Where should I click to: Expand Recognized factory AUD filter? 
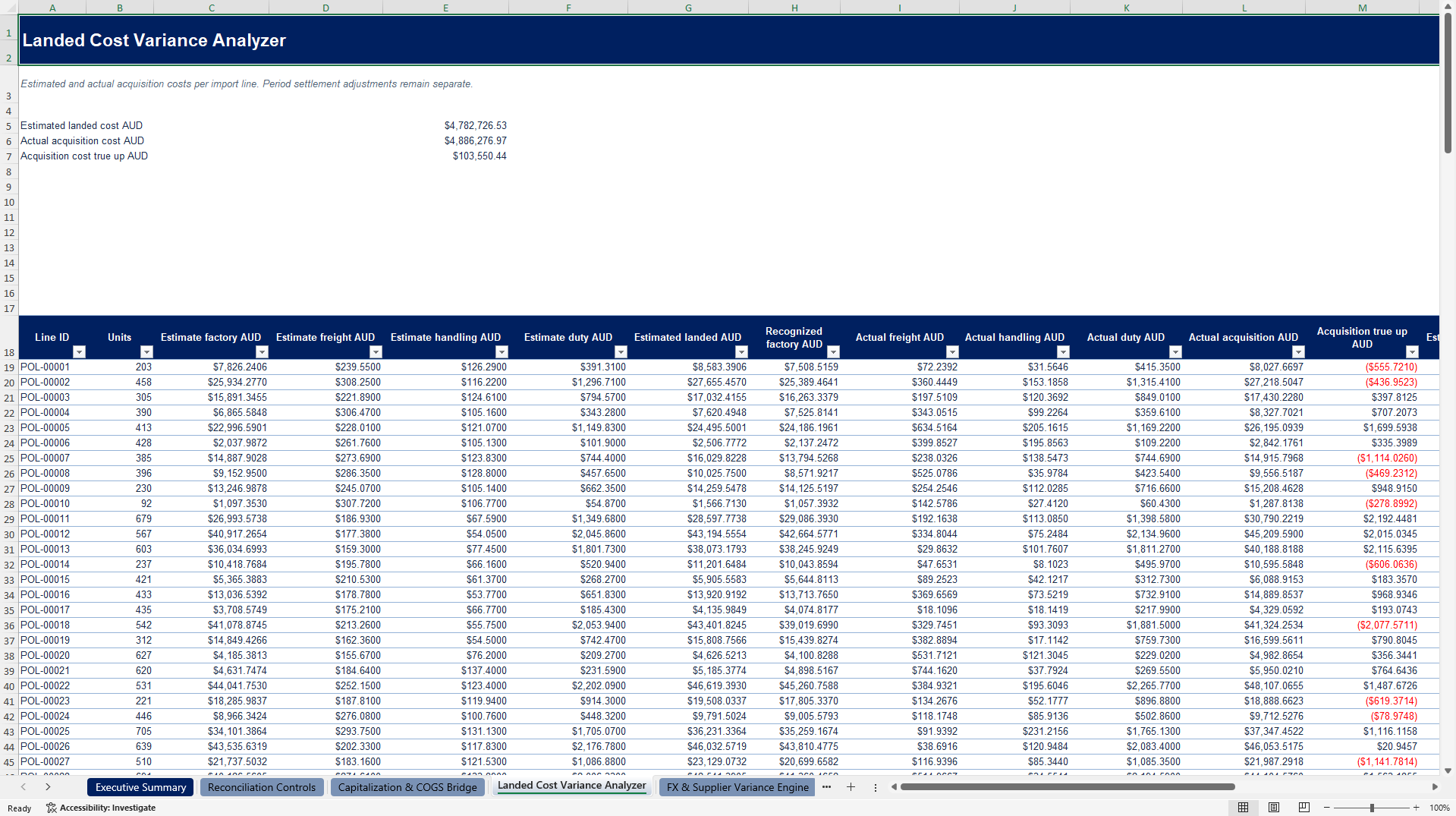click(x=833, y=352)
